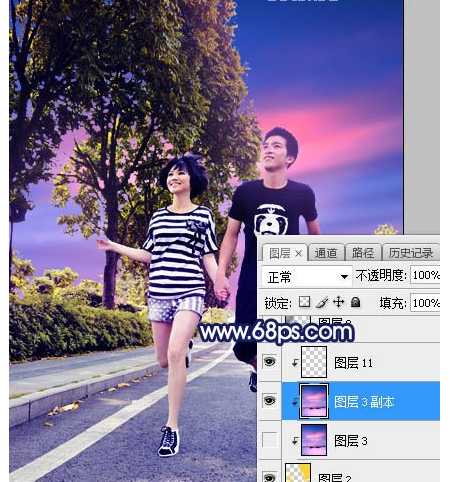Click clipping mask arrow on 图层 11
The height and width of the screenshot is (482, 450).
[x=295, y=363]
